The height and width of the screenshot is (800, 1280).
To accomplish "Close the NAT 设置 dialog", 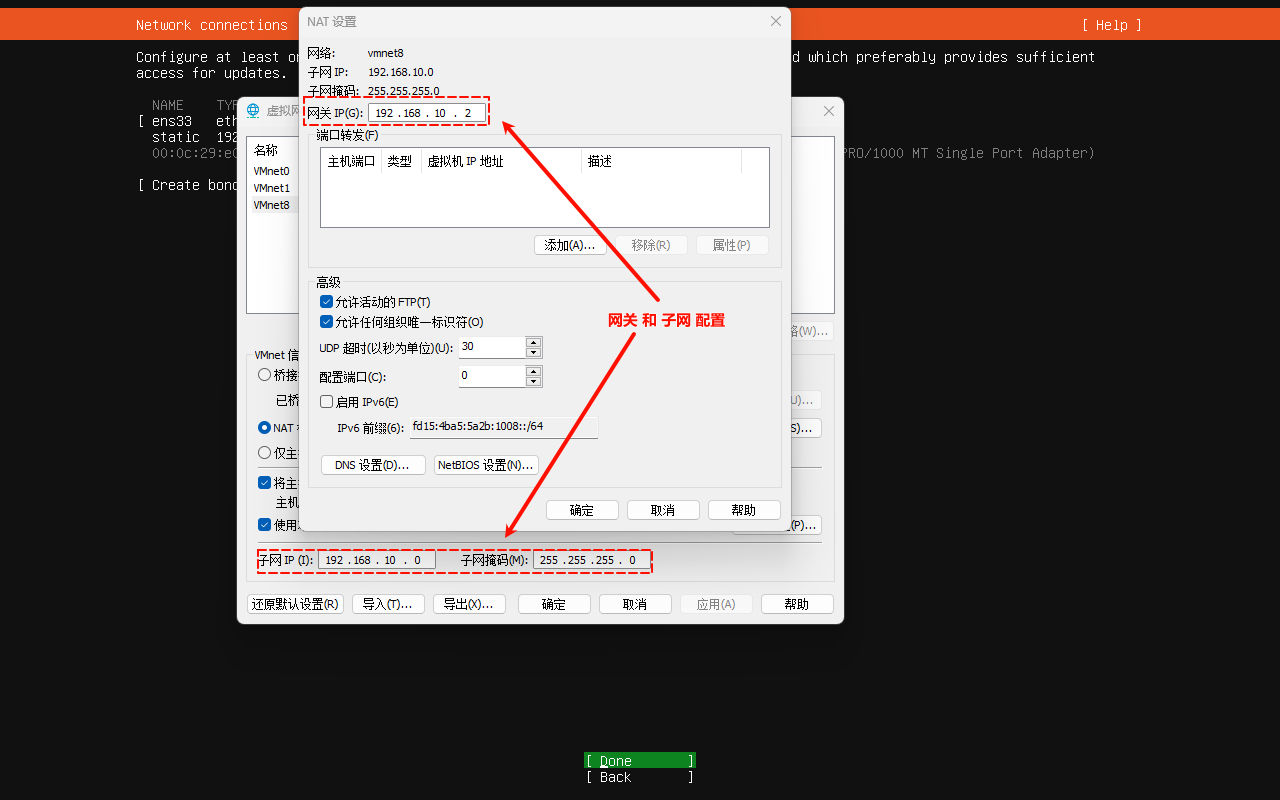I will [x=775, y=21].
